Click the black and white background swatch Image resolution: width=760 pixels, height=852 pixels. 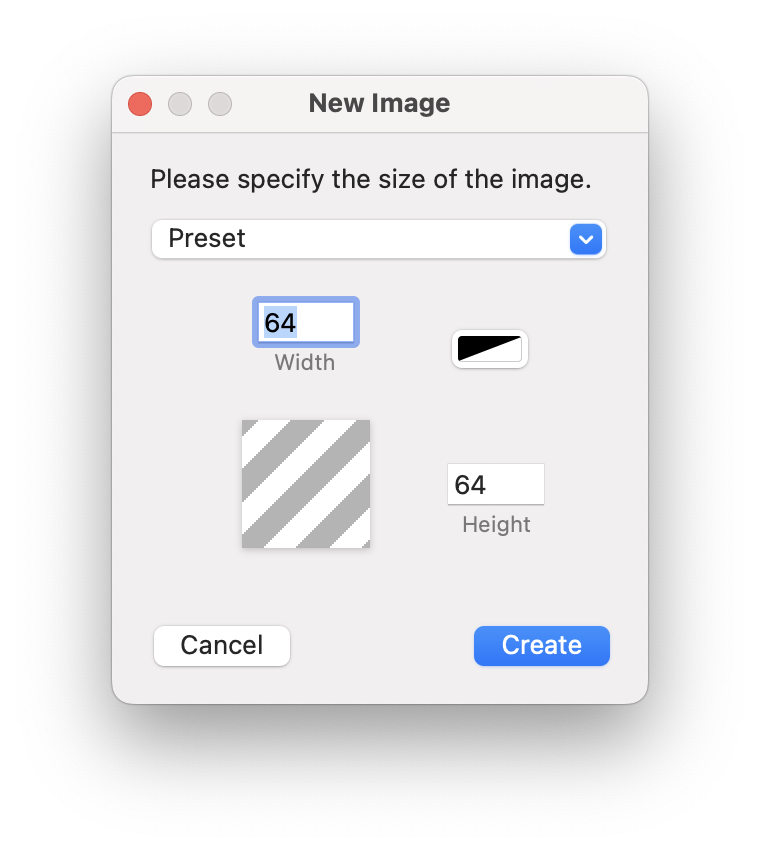[x=490, y=349]
